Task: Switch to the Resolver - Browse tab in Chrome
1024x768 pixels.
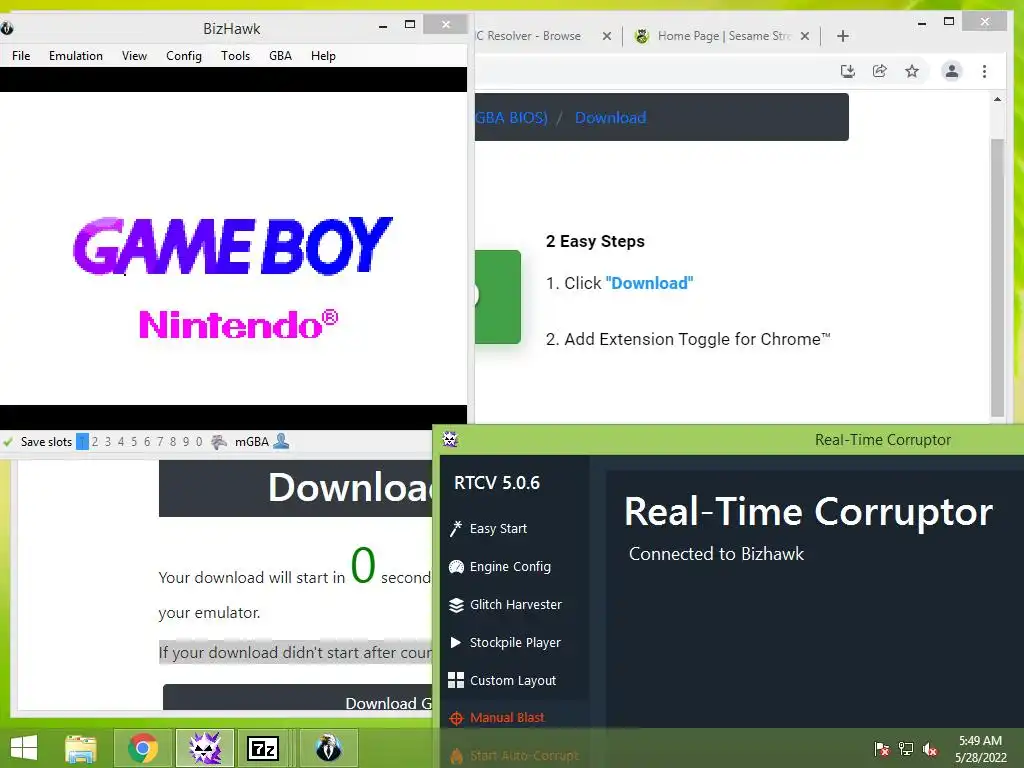Action: tap(529, 36)
